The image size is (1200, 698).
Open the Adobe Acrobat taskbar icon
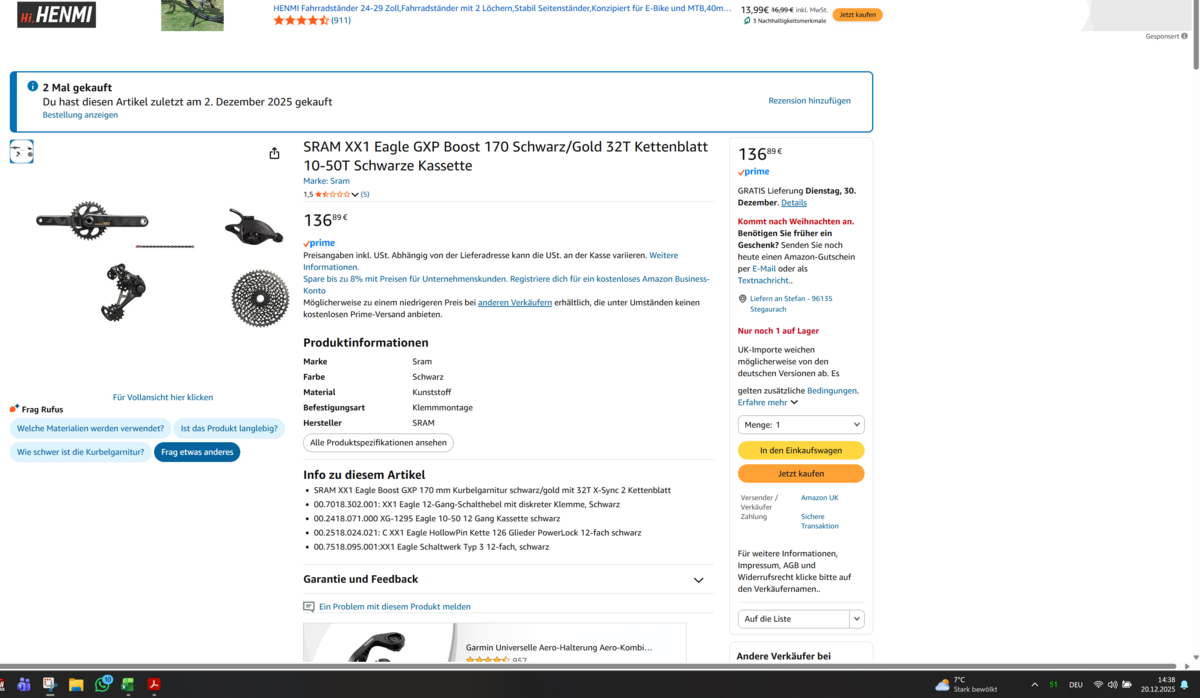click(x=154, y=685)
